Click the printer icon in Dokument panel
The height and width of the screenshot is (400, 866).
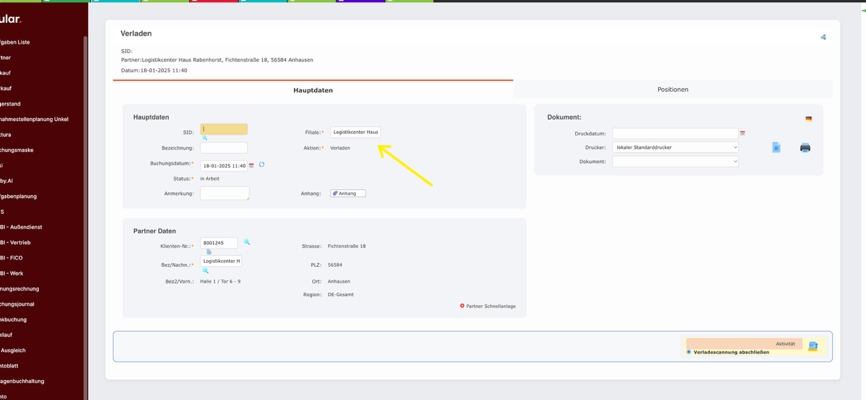tap(805, 148)
